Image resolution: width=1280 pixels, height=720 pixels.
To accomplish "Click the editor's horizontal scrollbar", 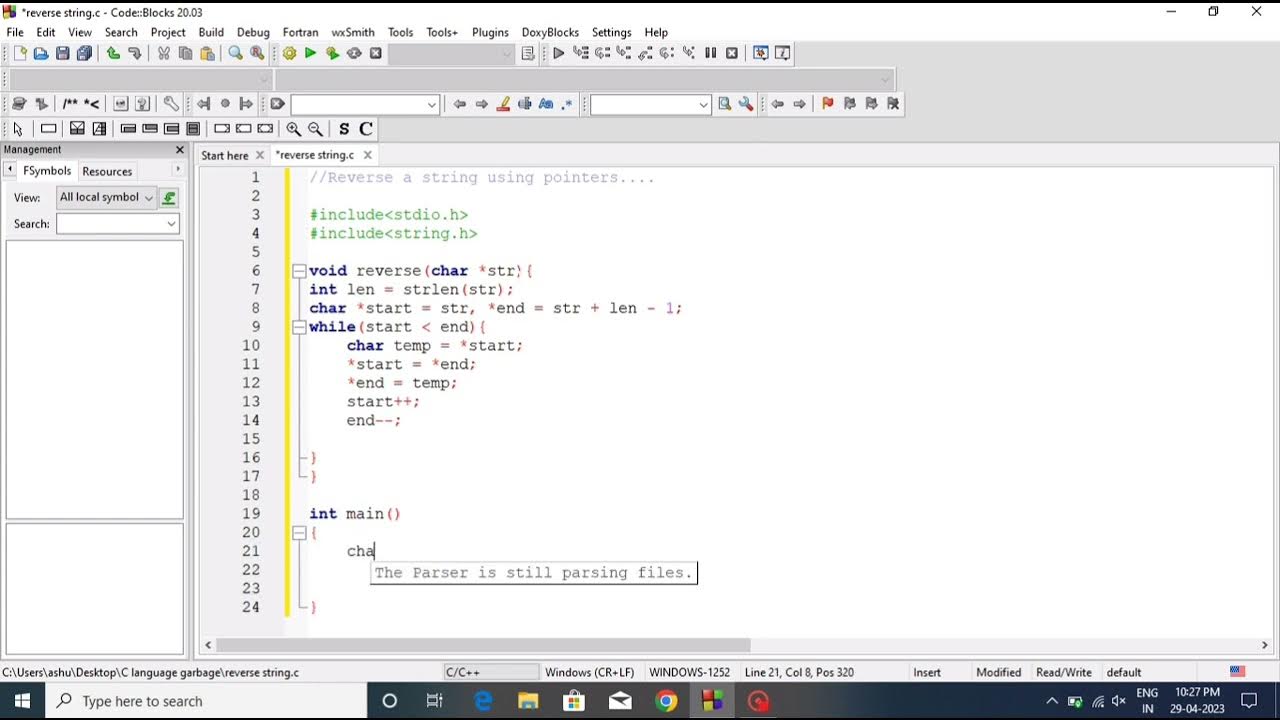I will (x=483, y=645).
